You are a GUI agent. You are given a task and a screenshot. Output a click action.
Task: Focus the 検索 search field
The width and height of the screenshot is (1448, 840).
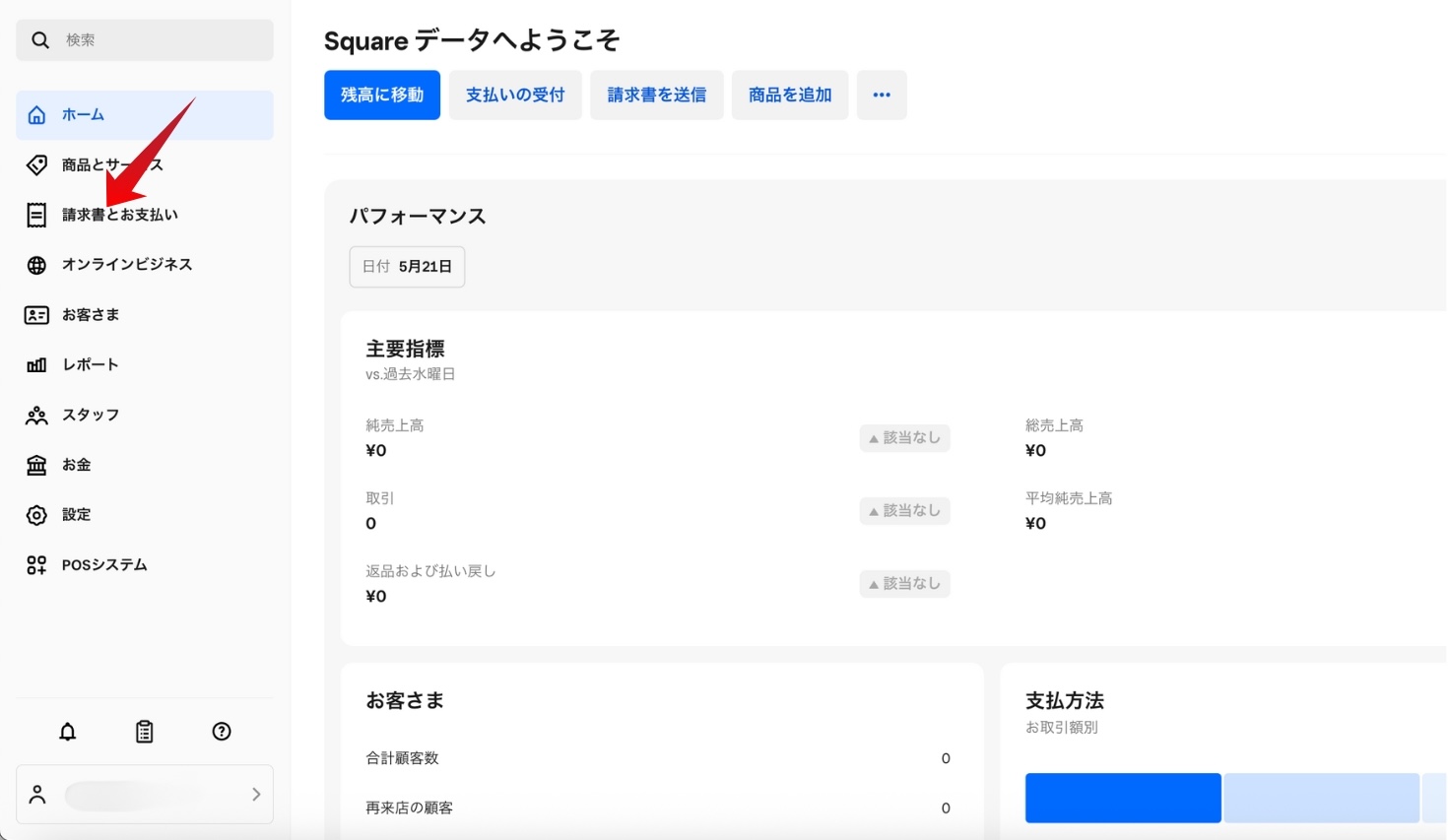coord(145,40)
